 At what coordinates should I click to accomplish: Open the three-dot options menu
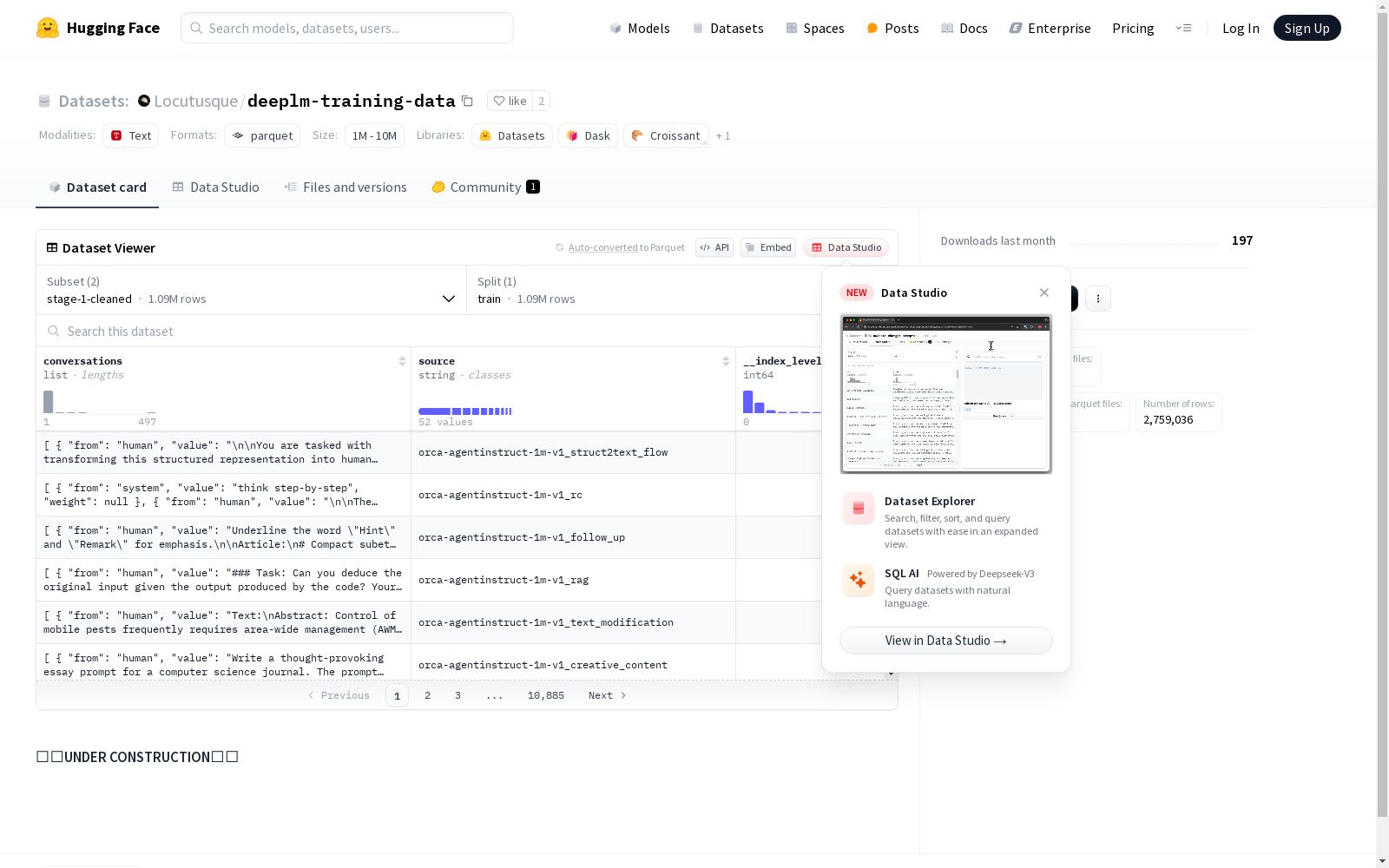[x=1098, y=299]
